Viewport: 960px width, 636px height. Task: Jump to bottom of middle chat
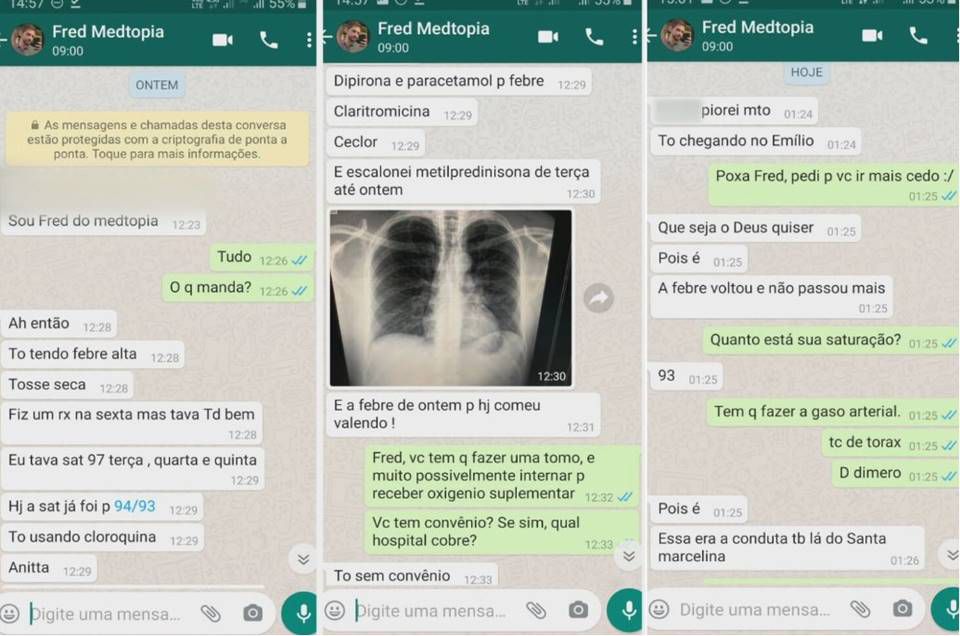click(x=629, y=556)
